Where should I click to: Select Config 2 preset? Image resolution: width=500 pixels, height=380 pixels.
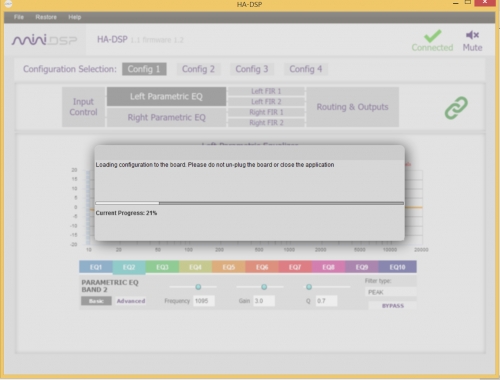pyautogui.click(x=198, y=69)
